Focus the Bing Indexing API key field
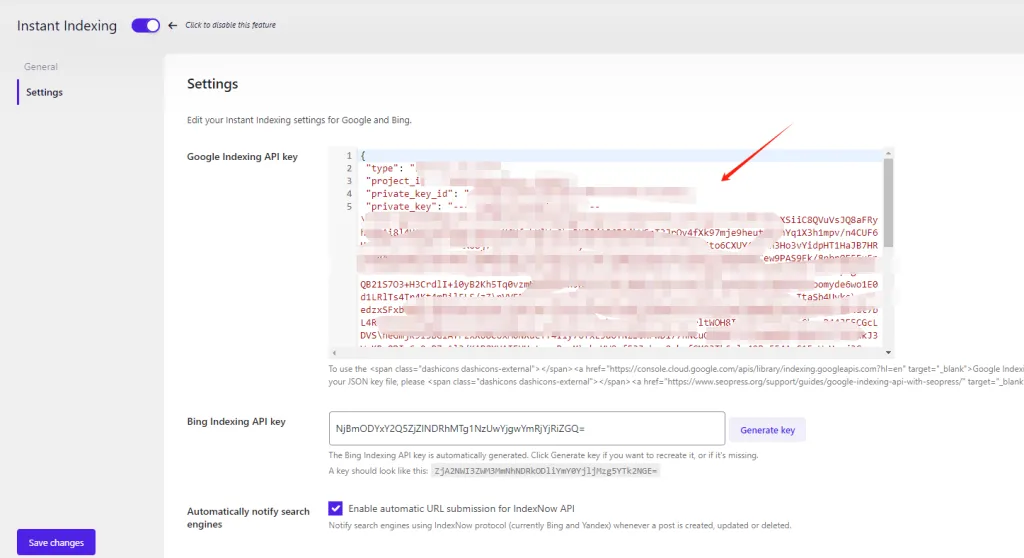The image size is (1024, 558). pos(526,429)
